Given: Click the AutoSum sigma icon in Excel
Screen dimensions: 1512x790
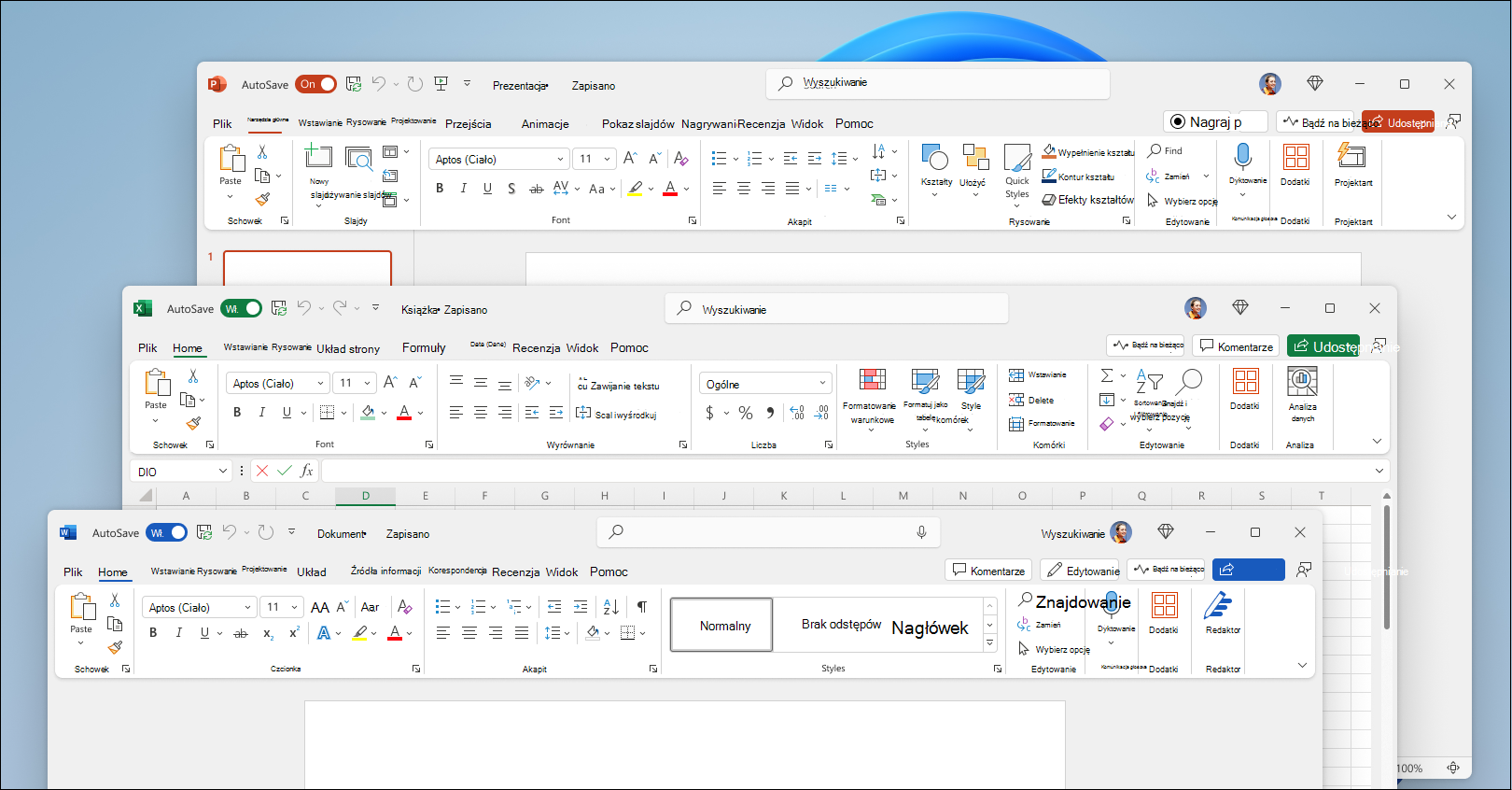Looking at the screenshot, I should [1107, 375].
